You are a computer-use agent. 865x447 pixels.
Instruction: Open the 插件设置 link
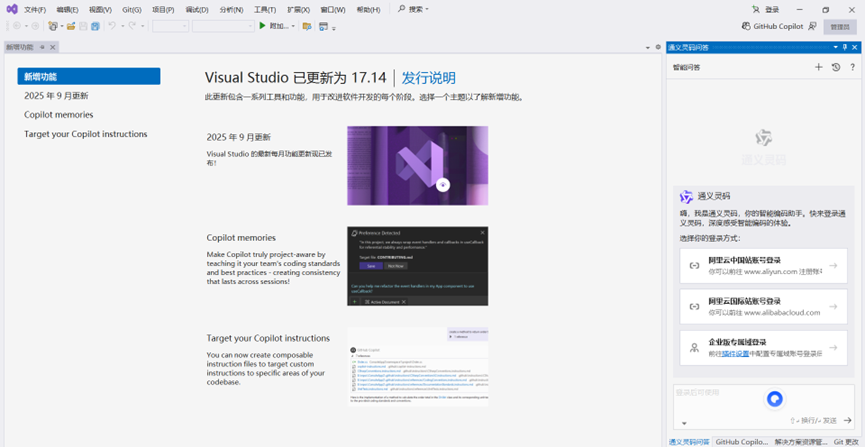pyautogui.click(x=735, y=353)
